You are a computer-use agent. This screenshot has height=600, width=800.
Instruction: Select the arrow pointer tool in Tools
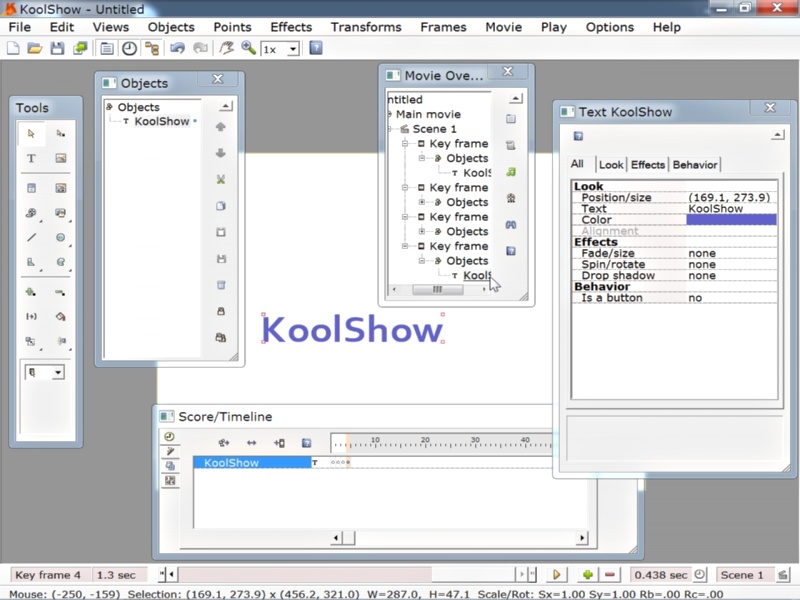[31, 134]
